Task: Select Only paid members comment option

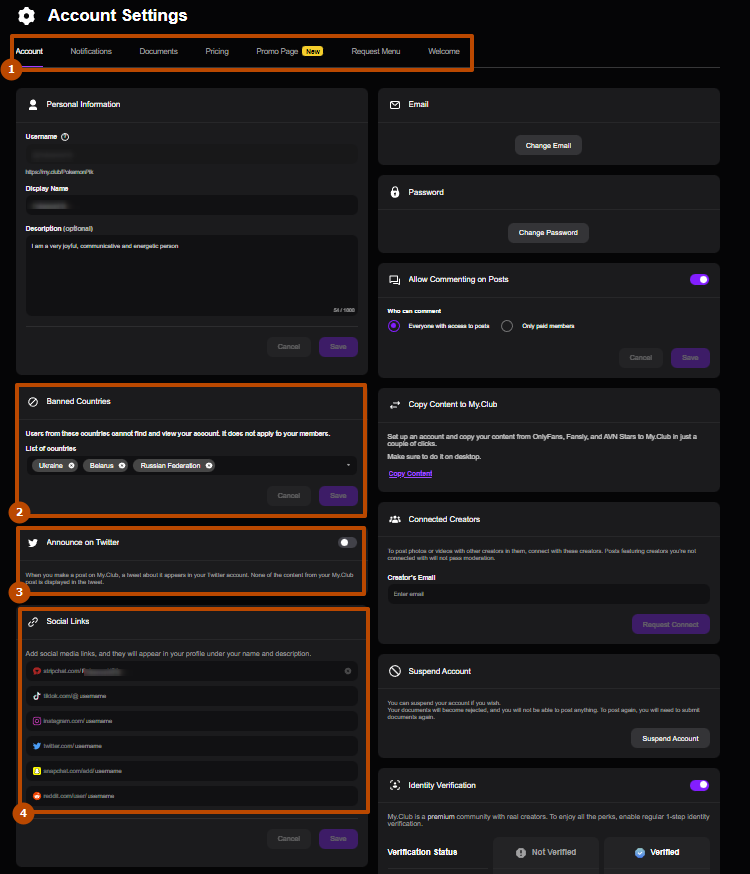Action: [x=507, y=326]
